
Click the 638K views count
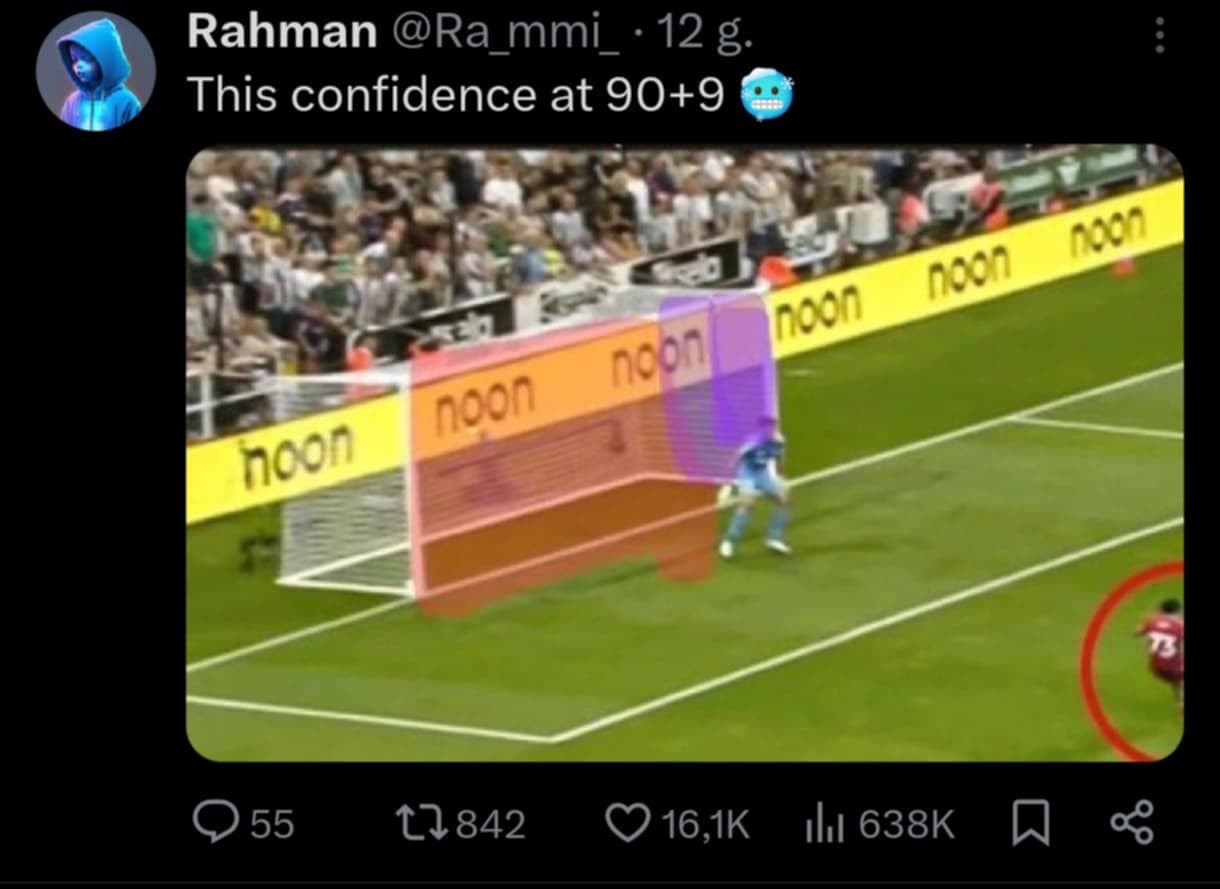[907, 825]
